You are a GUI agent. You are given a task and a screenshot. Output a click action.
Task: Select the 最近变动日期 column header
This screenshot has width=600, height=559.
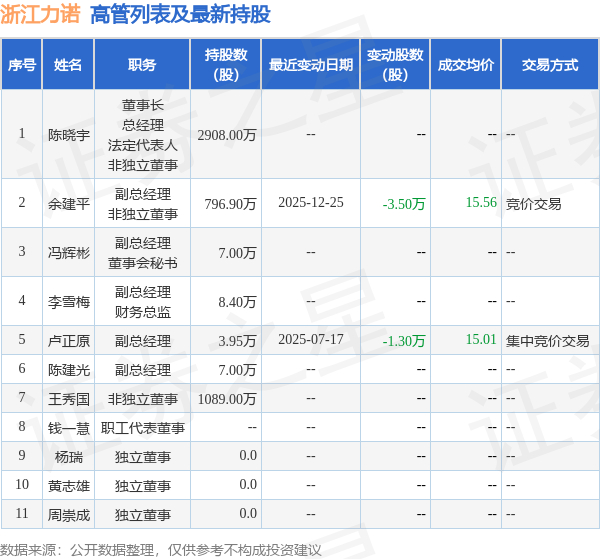(311, 65)
